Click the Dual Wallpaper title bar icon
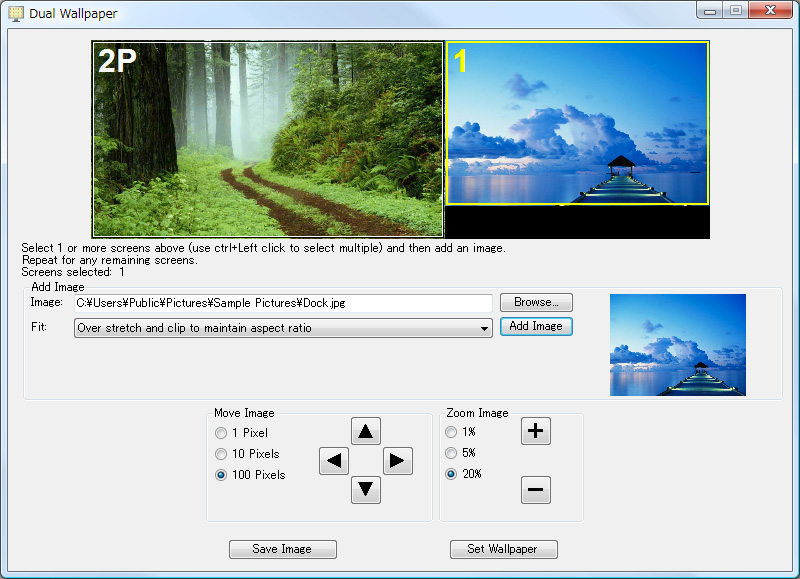800x579 pixels. (16, 13)
